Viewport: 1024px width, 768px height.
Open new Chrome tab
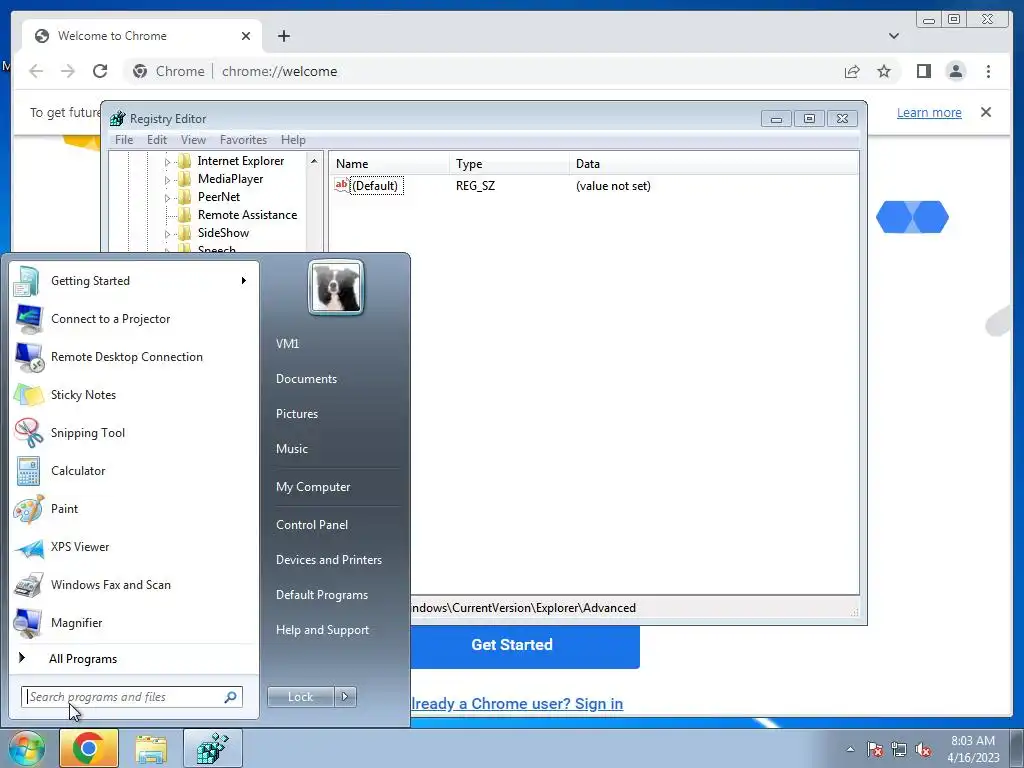283,36
